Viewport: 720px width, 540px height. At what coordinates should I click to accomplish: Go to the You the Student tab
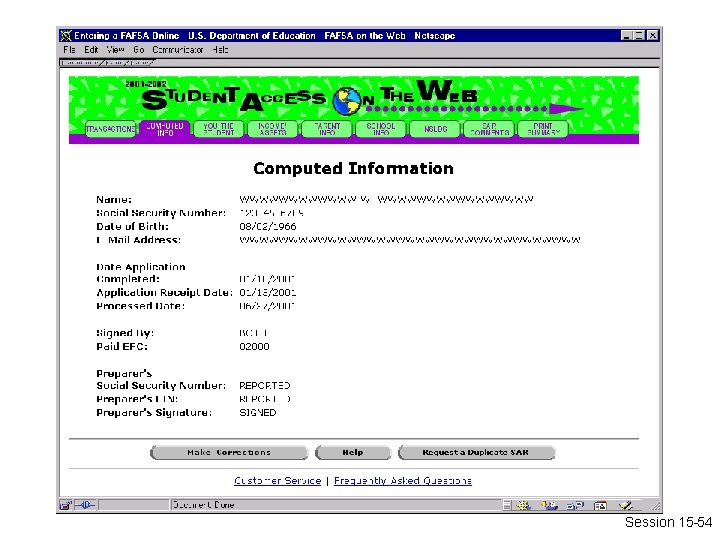pos(219,129)
